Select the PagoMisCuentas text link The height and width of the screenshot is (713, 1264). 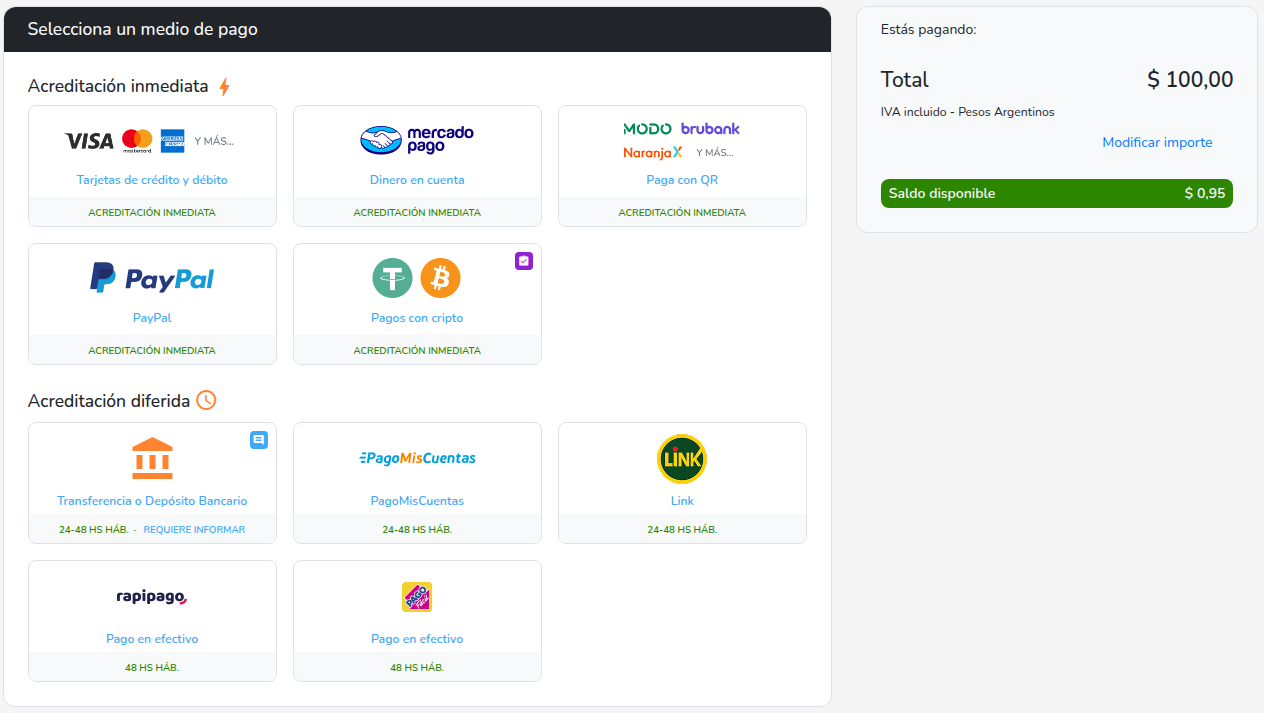[x=417, y=501]
